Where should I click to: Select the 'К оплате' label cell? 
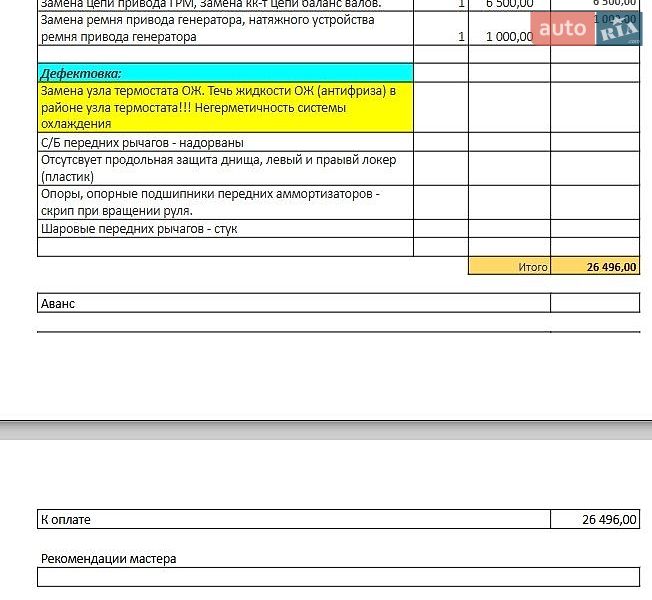[x=294, y=519]
